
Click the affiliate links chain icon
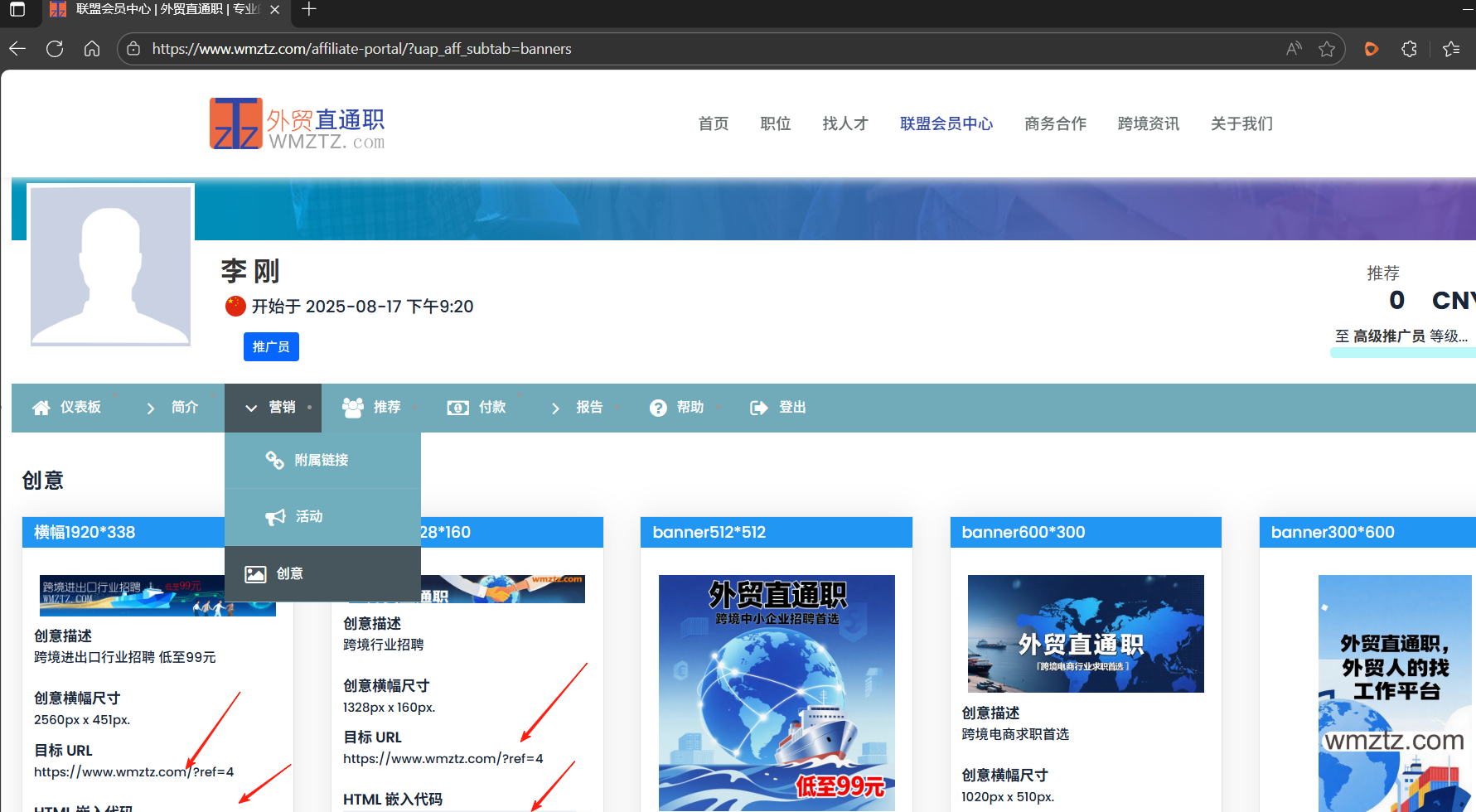274,460
